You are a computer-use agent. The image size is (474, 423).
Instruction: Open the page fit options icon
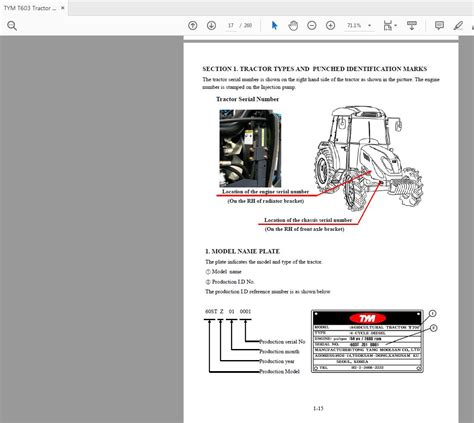point(390,26)
